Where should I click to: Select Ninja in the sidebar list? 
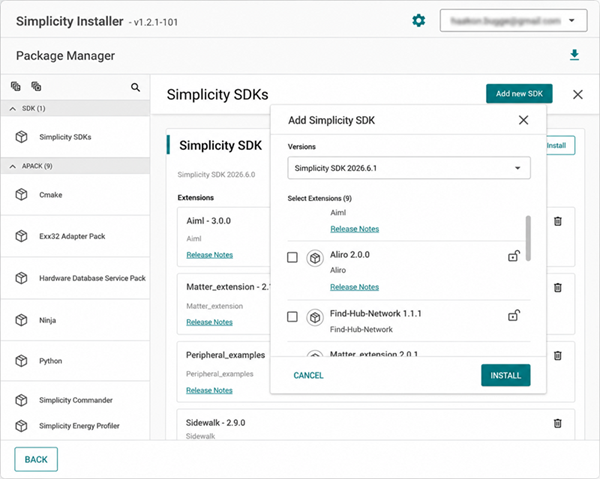coord(75,320)
